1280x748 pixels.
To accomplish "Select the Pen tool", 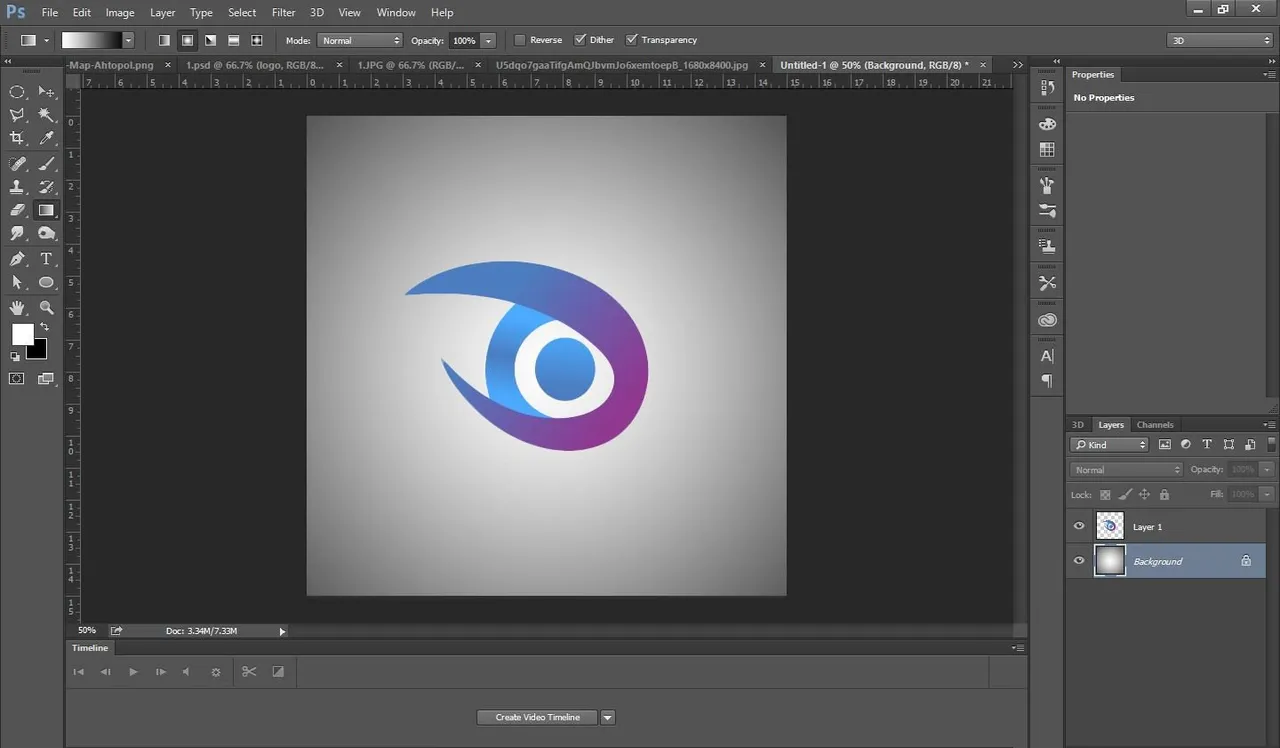I will 17,259.
